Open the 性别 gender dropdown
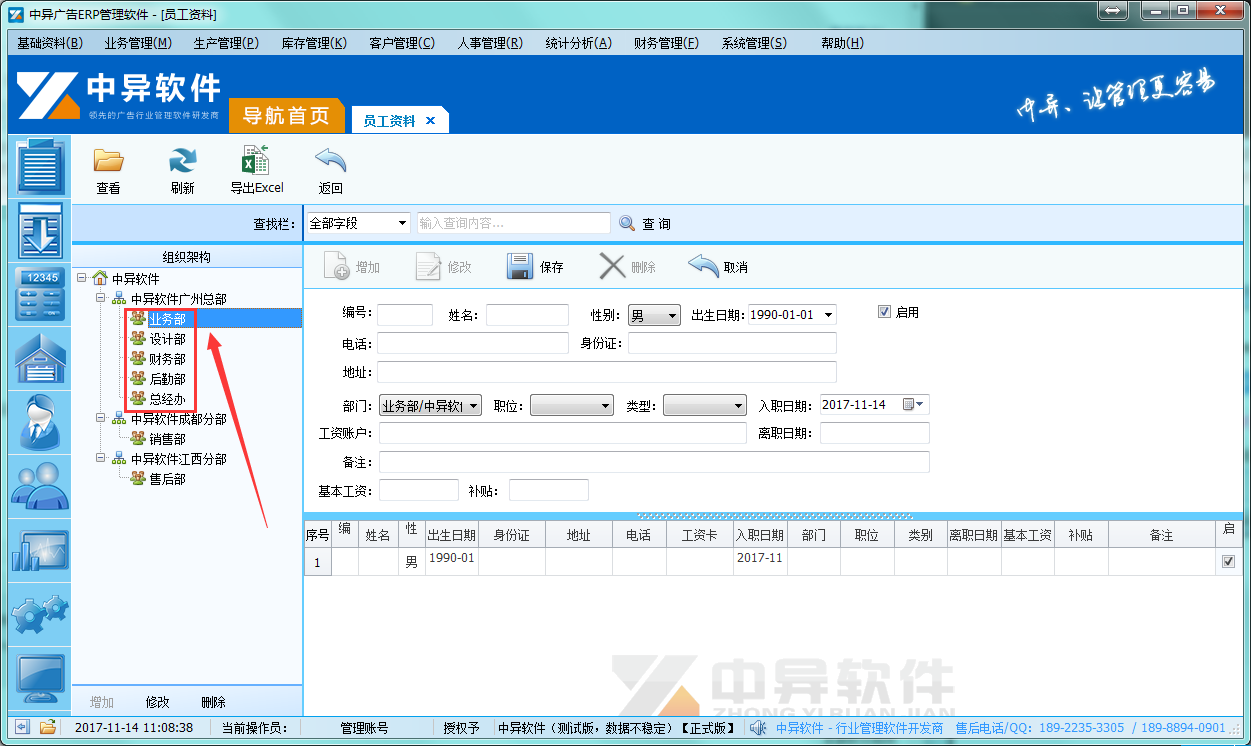The width and height of the screenshot is (1251, 746). 672,316
